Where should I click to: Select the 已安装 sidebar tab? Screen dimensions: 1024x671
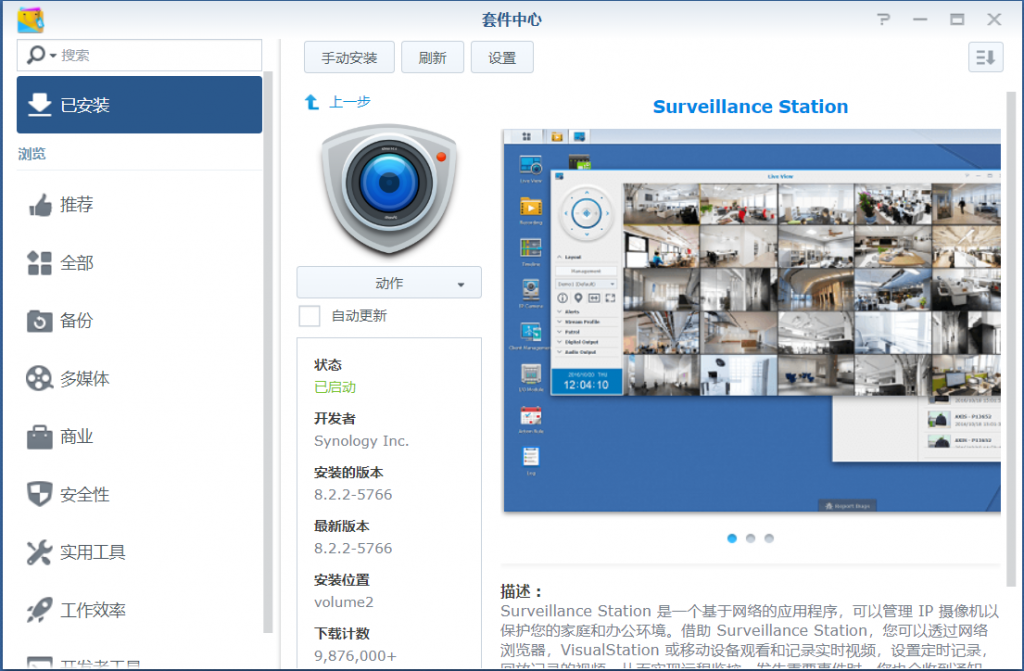139,105
